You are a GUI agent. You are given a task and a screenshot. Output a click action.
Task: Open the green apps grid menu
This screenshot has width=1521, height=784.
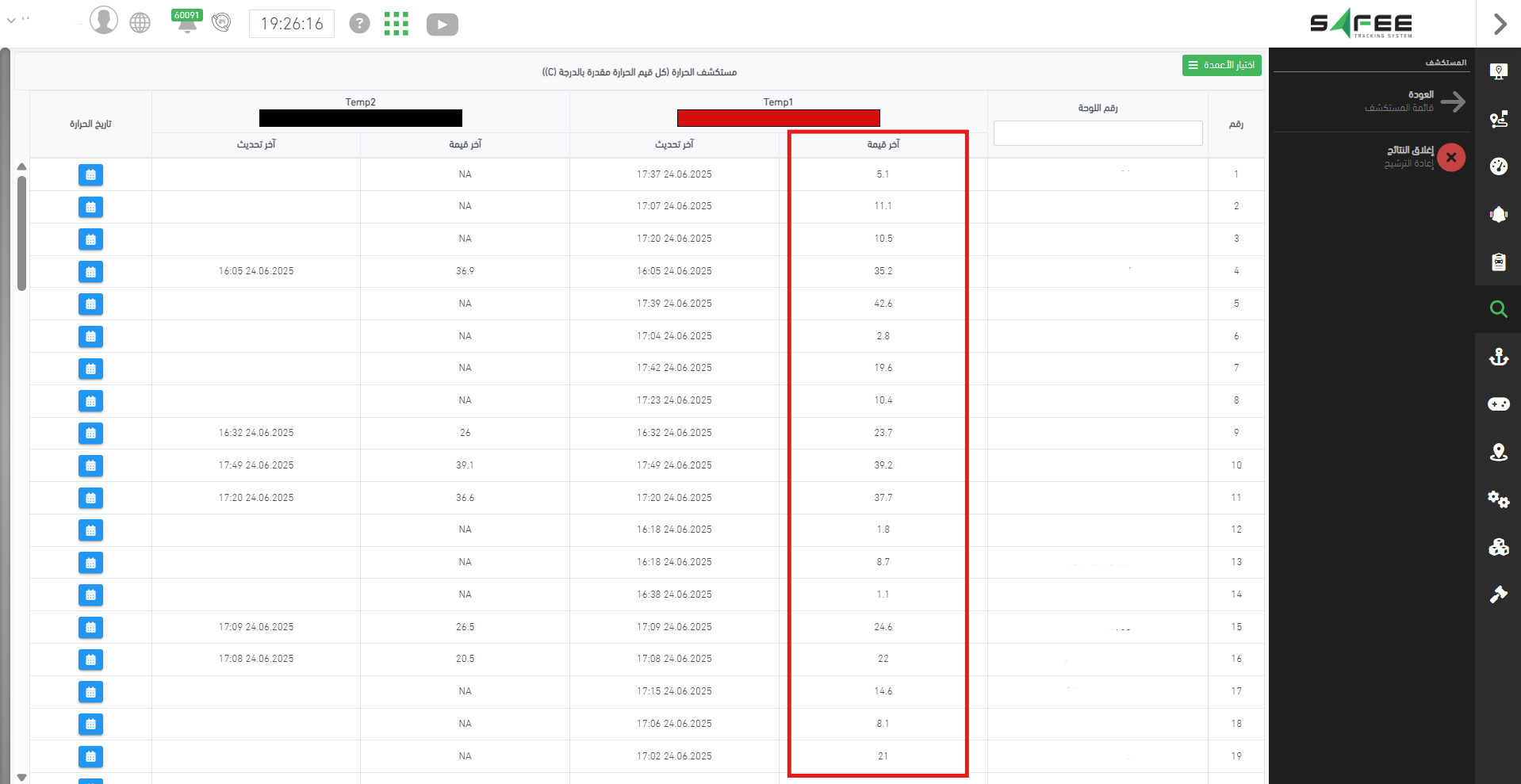point(396,24)
